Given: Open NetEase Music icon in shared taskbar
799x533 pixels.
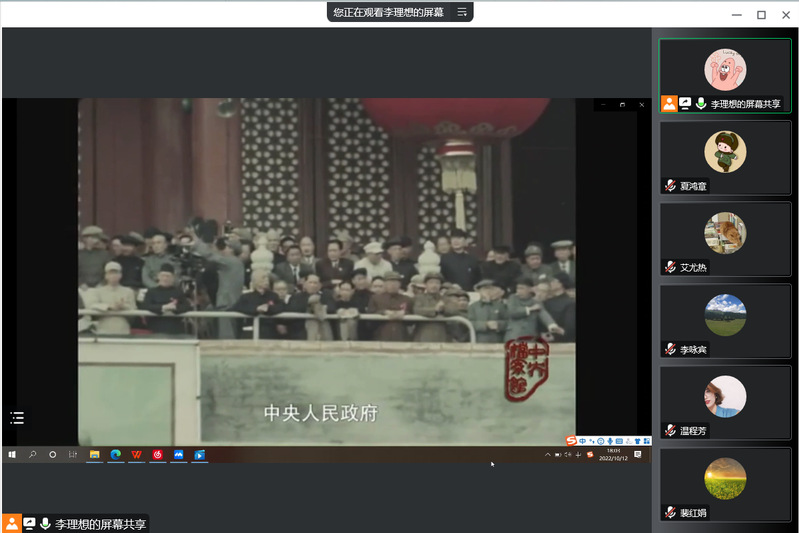Looking at the screenshot, I should click(x=158, y=455).
